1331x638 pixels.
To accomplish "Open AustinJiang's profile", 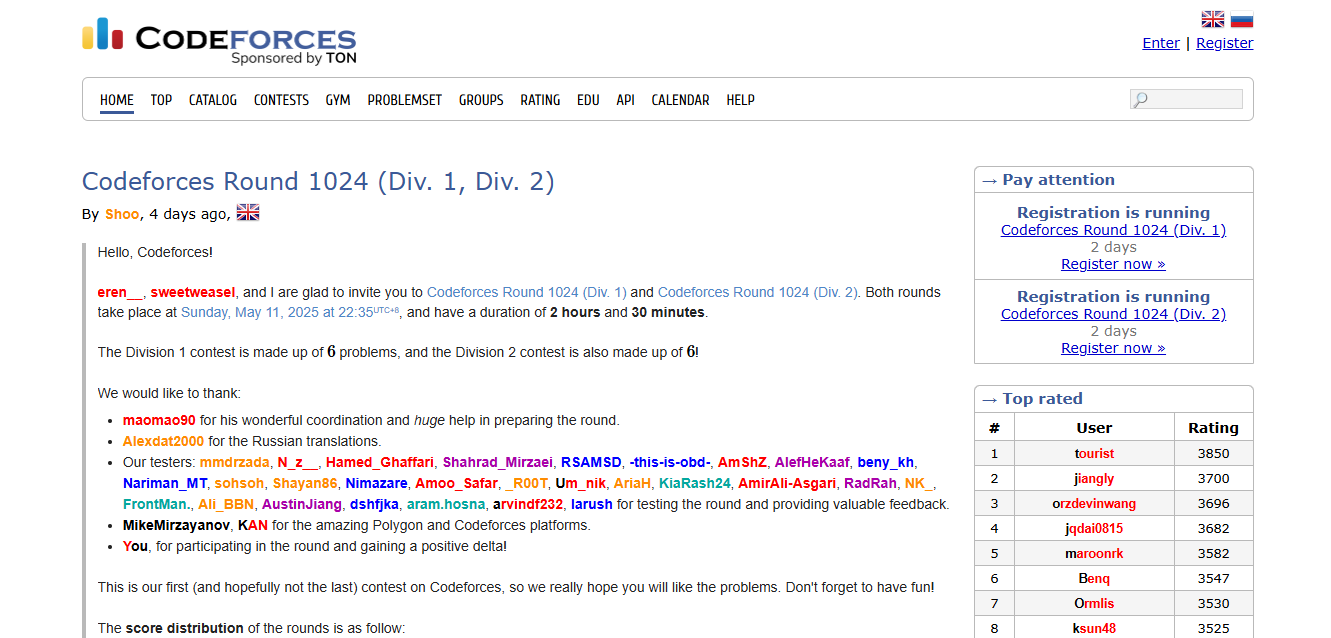I will click(x=302, y=504).
